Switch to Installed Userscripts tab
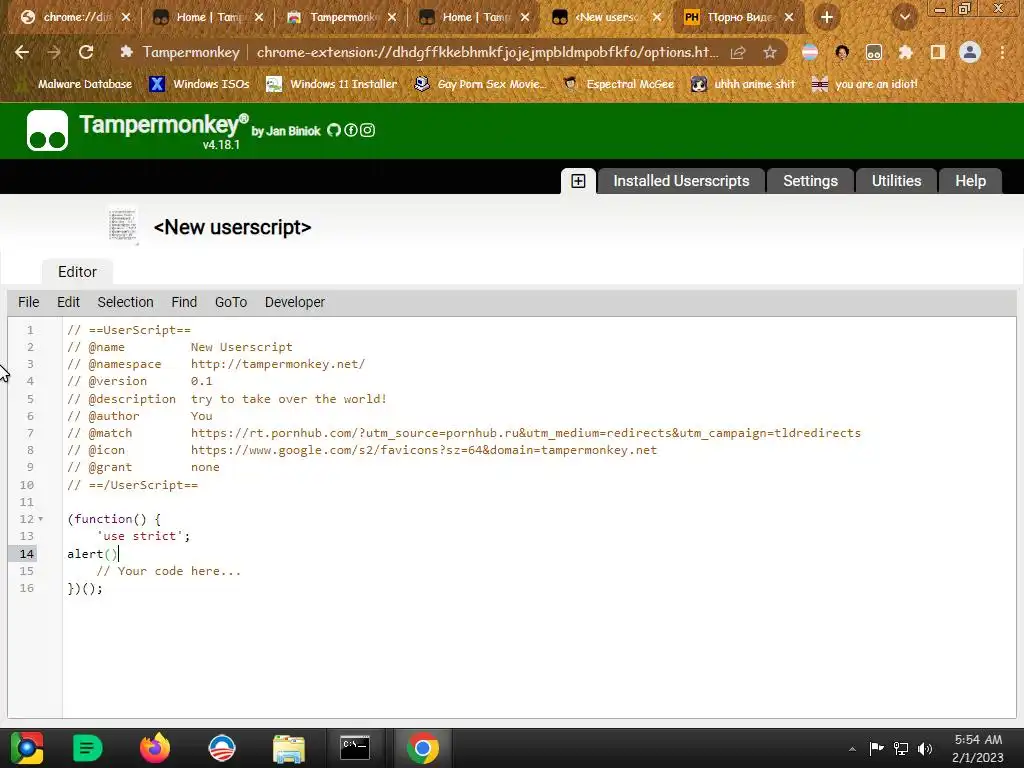Screen dimensions: 1024x768 coord(681,181)
